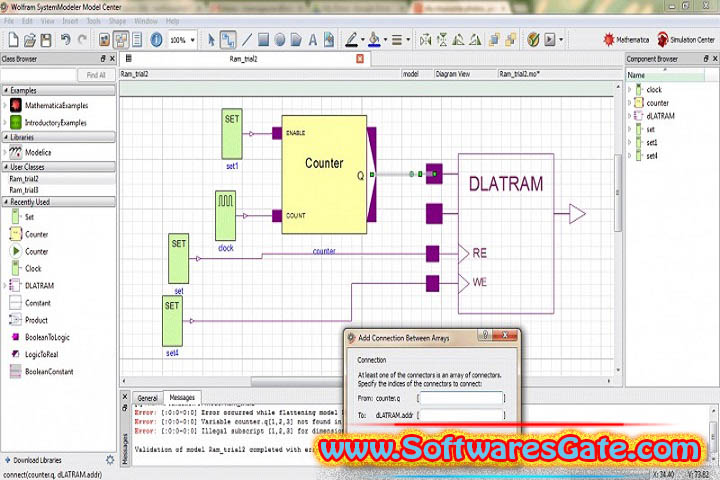Screen dimensions: 720x480
Task: Switch to text view
Action: coord(137,40)
